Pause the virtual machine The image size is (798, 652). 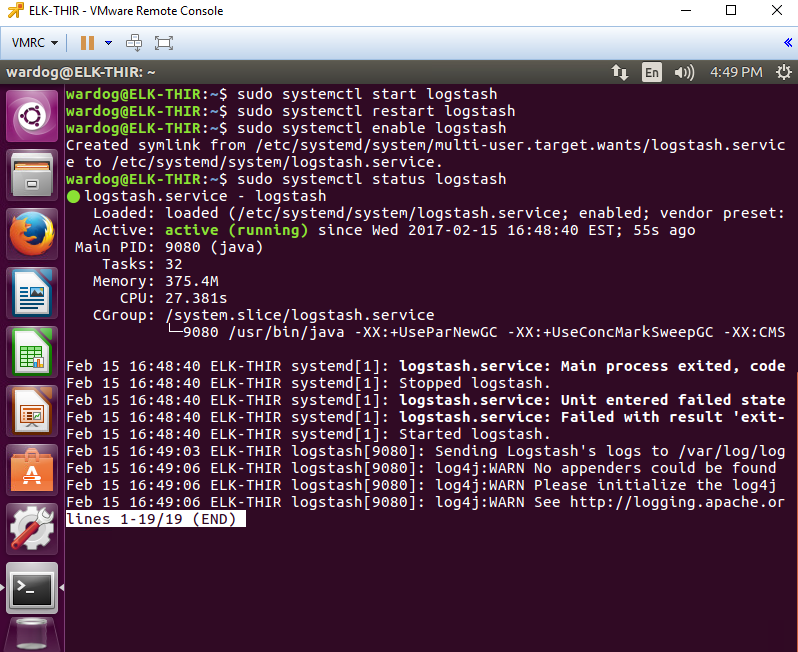point(88,43)
